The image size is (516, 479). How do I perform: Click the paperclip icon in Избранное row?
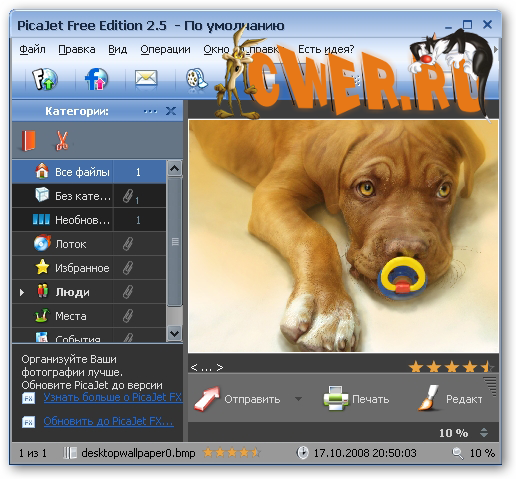click(128, 268)
